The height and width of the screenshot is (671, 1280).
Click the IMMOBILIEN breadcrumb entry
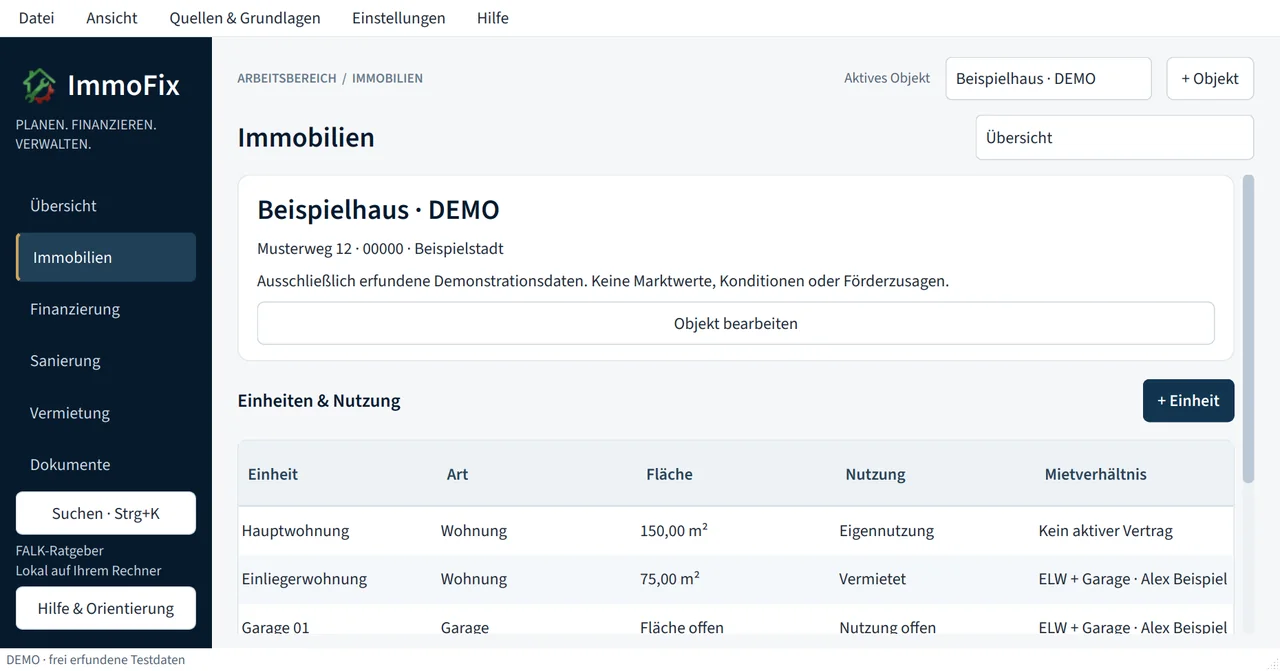[387, 78]
